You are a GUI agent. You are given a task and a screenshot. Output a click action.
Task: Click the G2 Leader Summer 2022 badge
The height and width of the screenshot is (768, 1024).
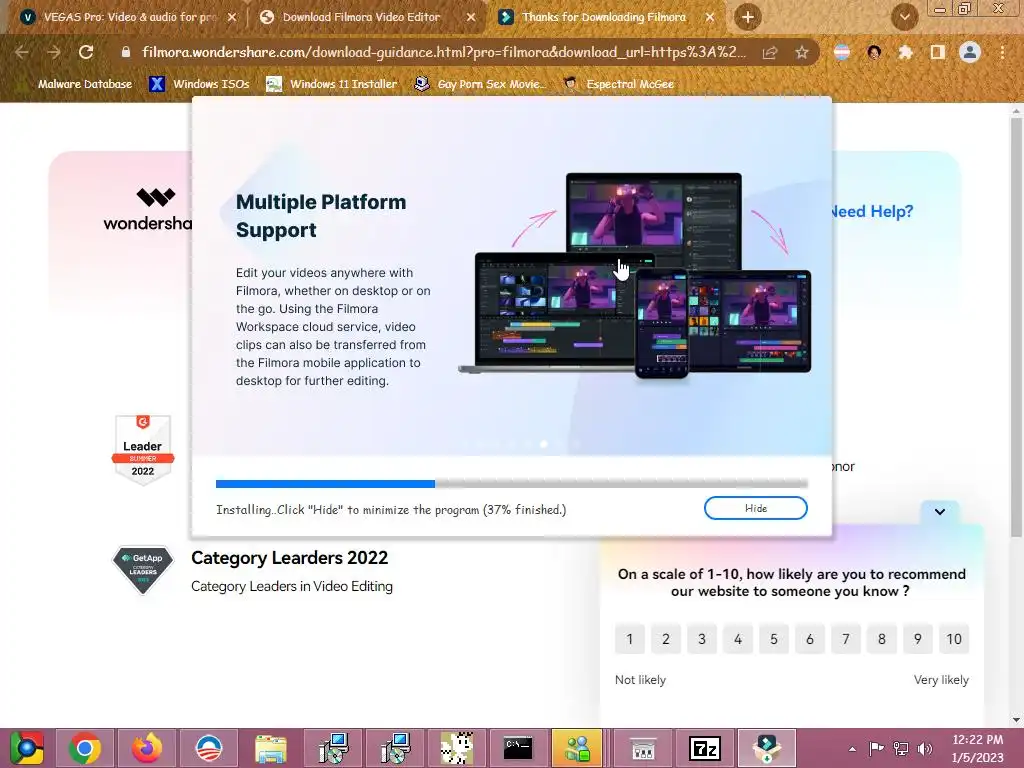[143, 449]
